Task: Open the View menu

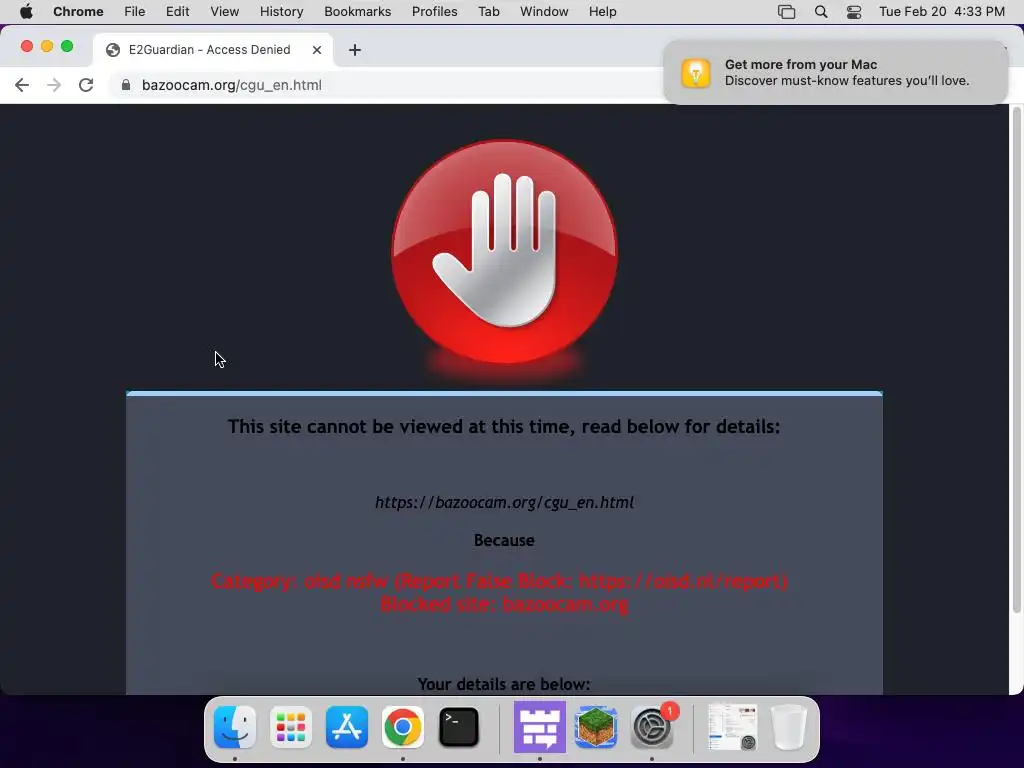Action: tap(225, 11)
